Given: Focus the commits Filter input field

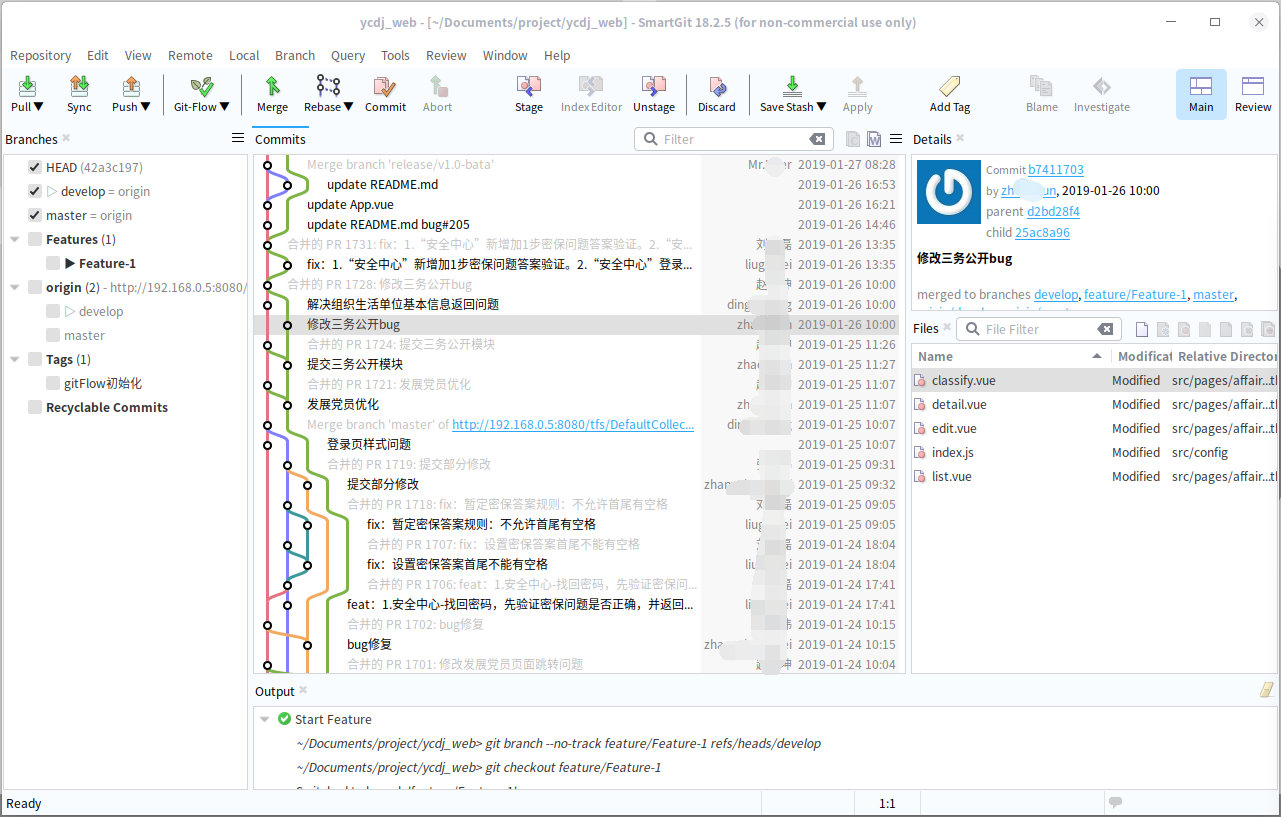Looking at the screenshot, I should click(735, 139).
